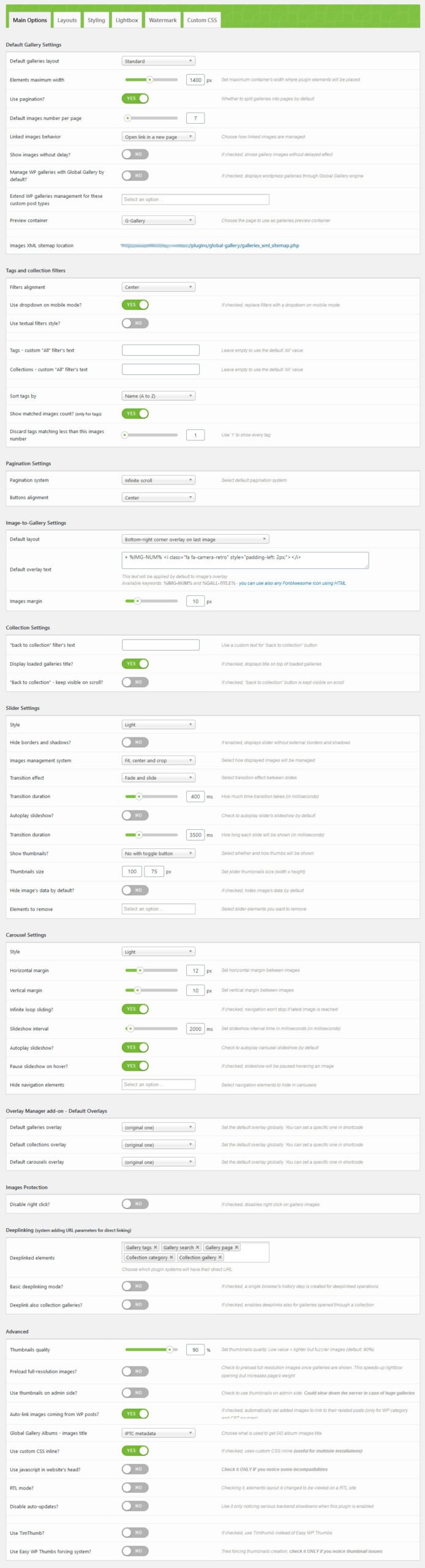Switch to the Lightbox tab
The width and height of the screenshot is (425, 1568).
pos(127,20)
